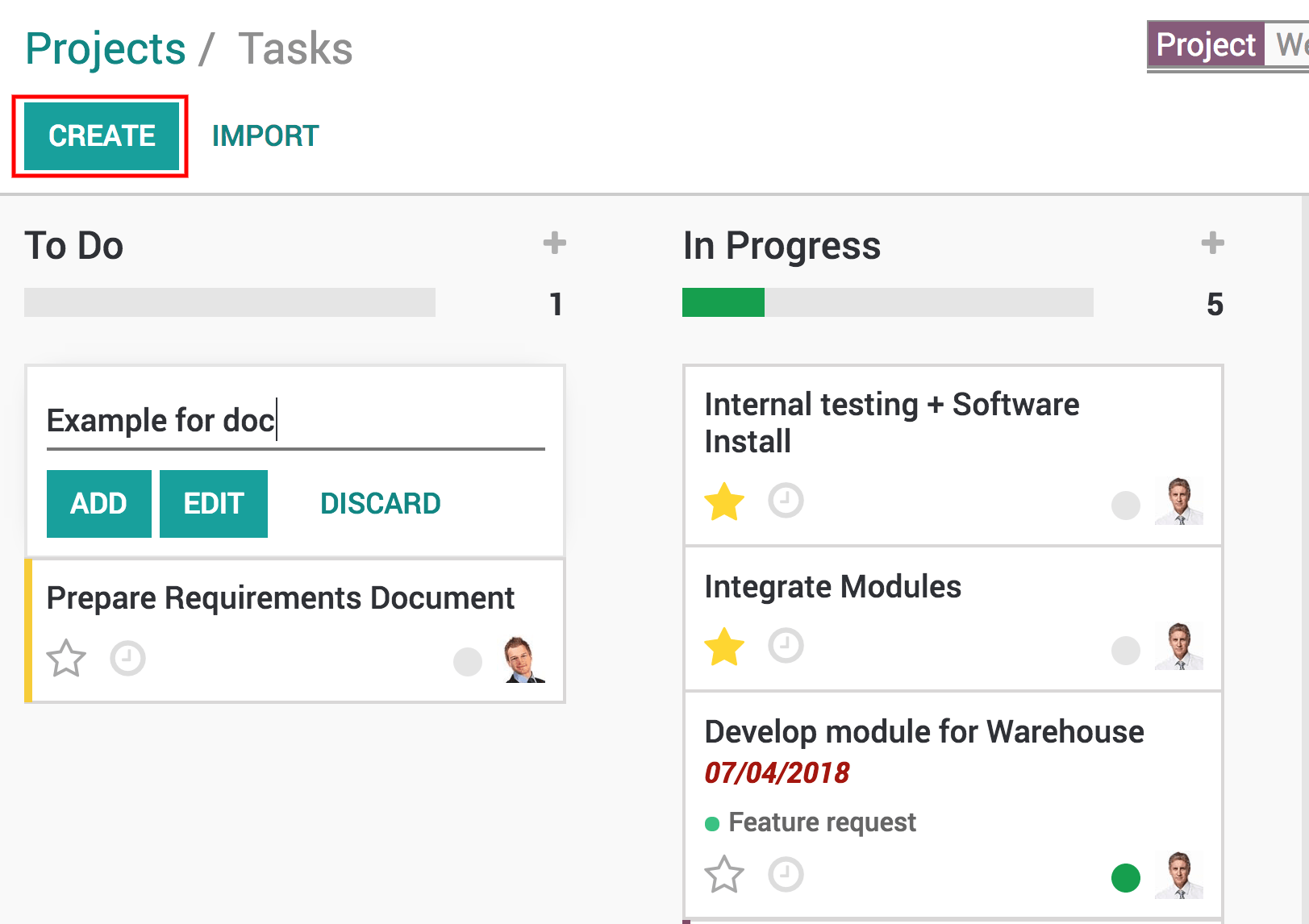Click the quick-add plus on To Do column
The width and height of the screenshot is (1309, 924).
(x=555, y=243)
